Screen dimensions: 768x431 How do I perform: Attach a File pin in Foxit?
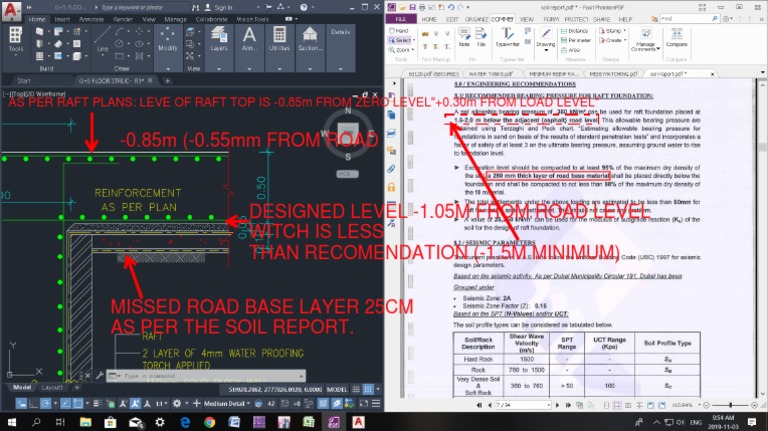(x=481, y=37)
